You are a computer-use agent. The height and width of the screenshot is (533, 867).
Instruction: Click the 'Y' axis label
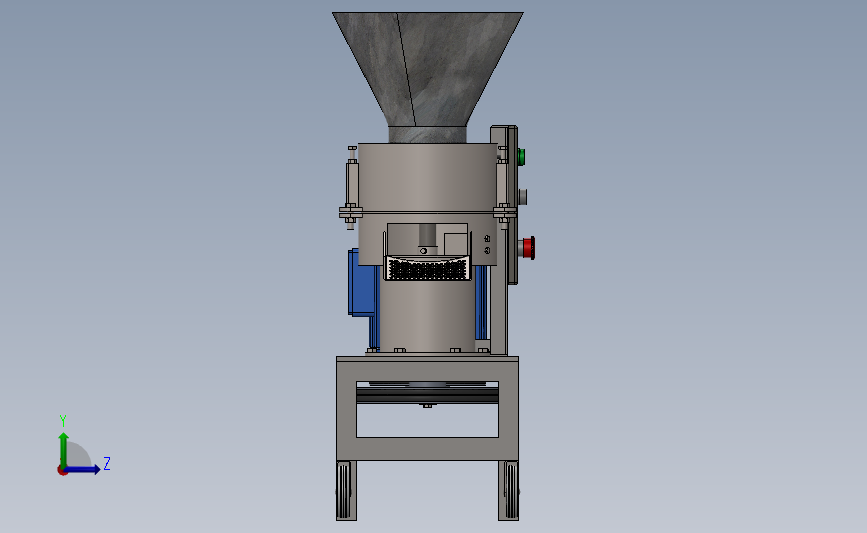coord(63,421)
